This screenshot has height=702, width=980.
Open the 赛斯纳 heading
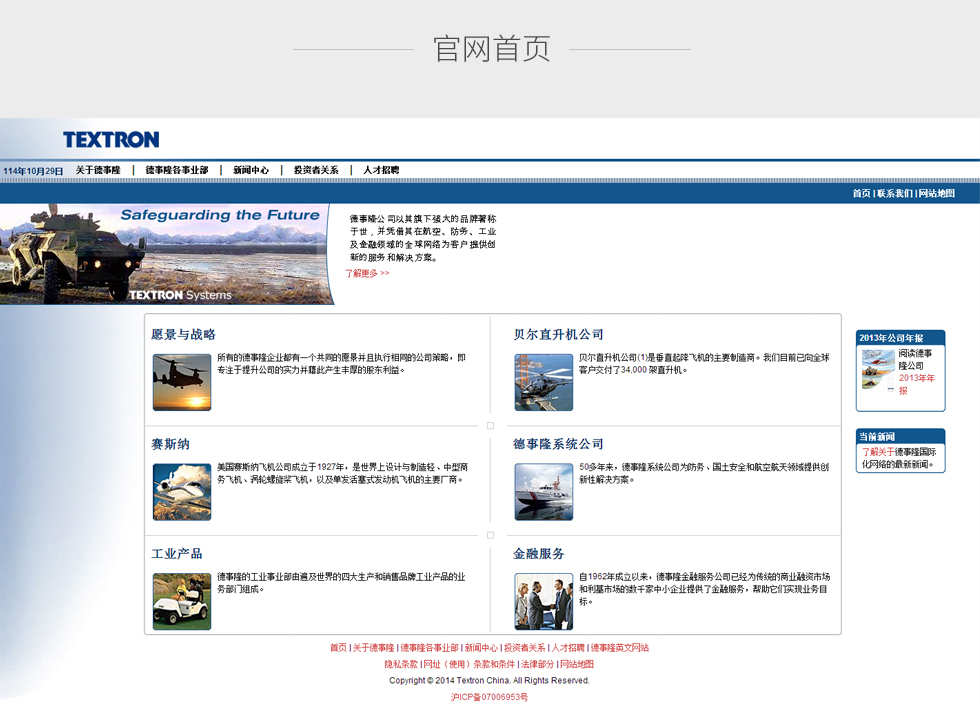[170, 444]
